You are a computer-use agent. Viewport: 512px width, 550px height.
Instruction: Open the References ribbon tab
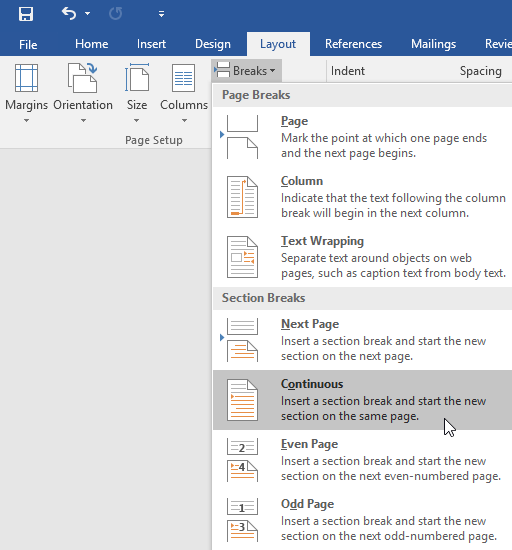(353, 44)
